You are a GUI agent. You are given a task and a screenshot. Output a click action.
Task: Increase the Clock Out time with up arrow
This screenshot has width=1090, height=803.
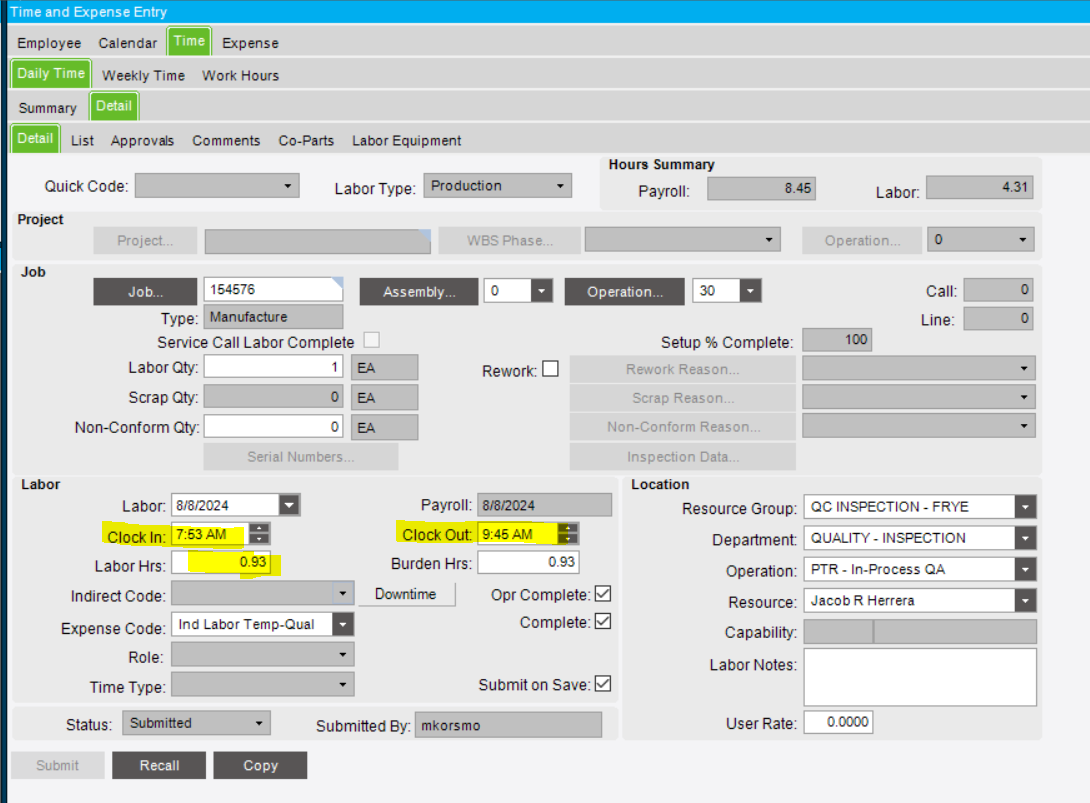tap(569, 528)
